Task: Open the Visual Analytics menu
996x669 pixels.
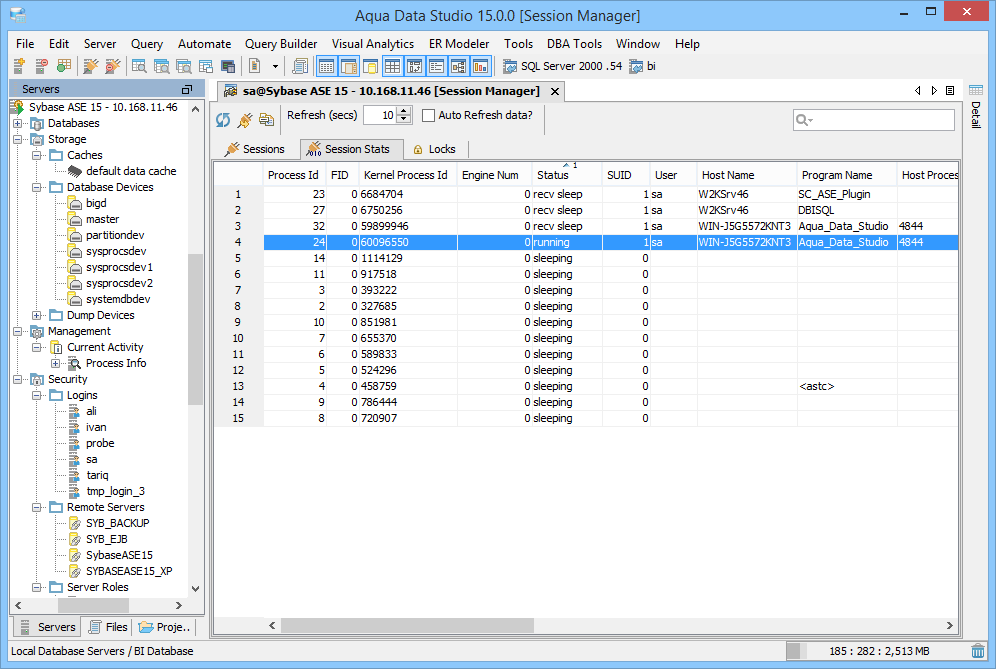Action: pyautogui.click(x=373, y=44)
